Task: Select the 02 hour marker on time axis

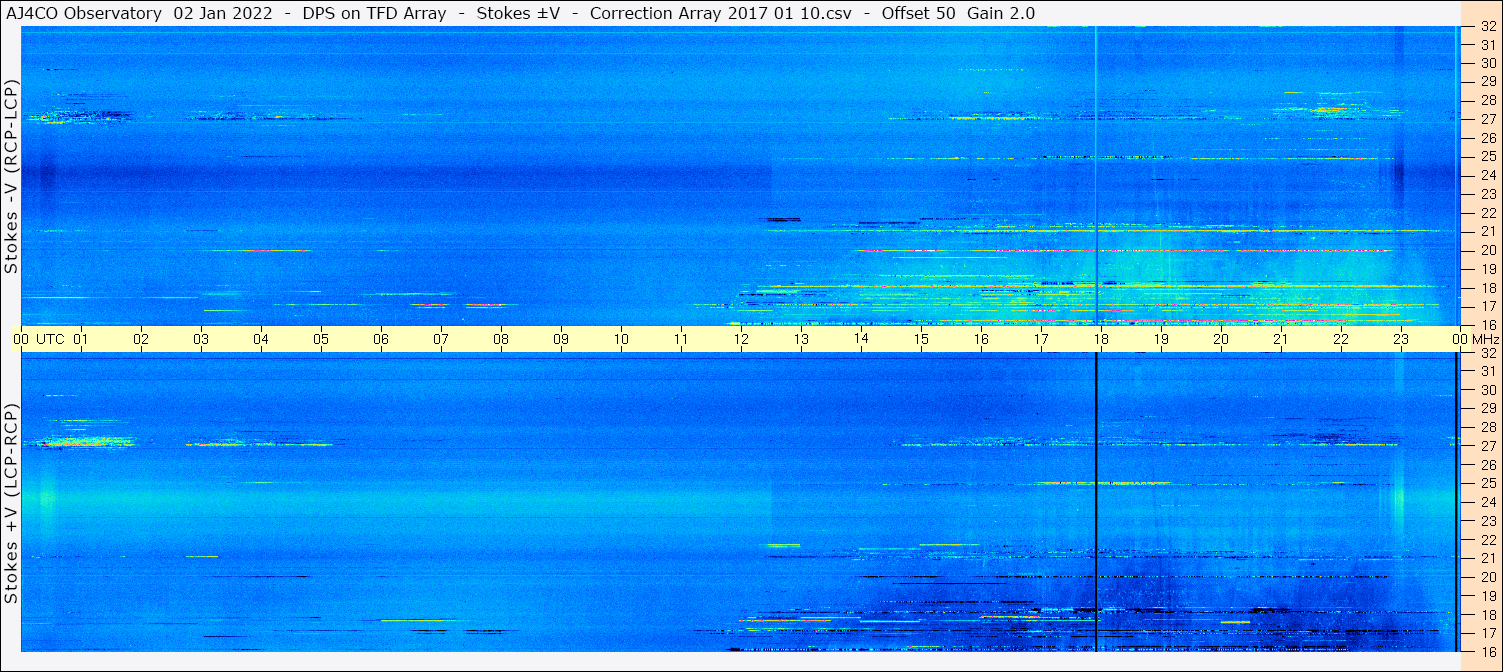Action: pos(141,339)
